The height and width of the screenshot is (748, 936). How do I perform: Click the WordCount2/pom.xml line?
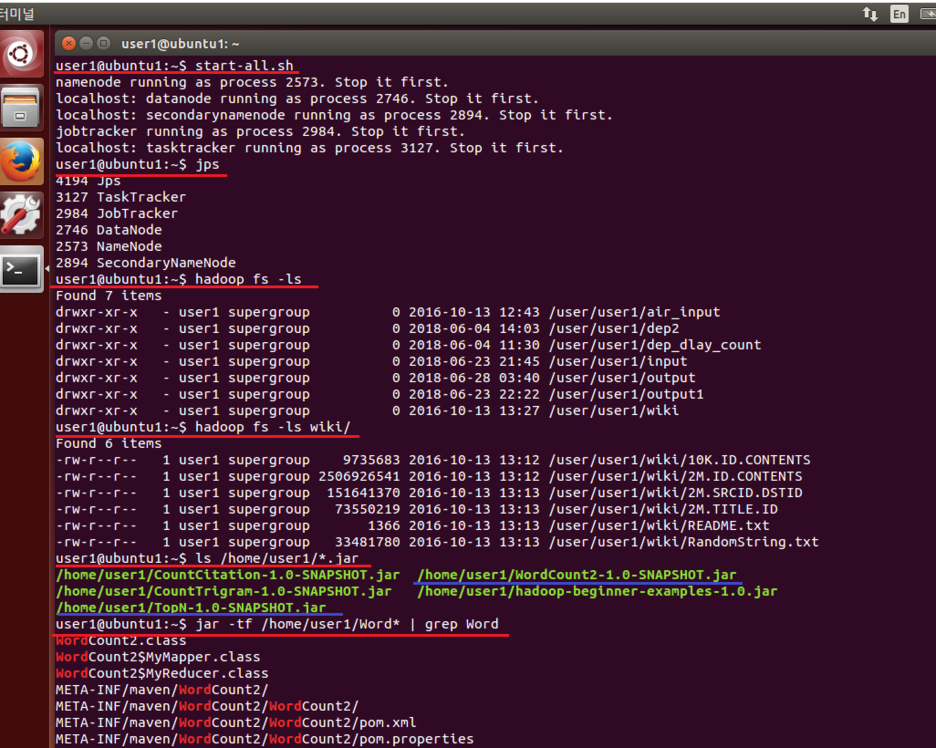tap(236, 723)
